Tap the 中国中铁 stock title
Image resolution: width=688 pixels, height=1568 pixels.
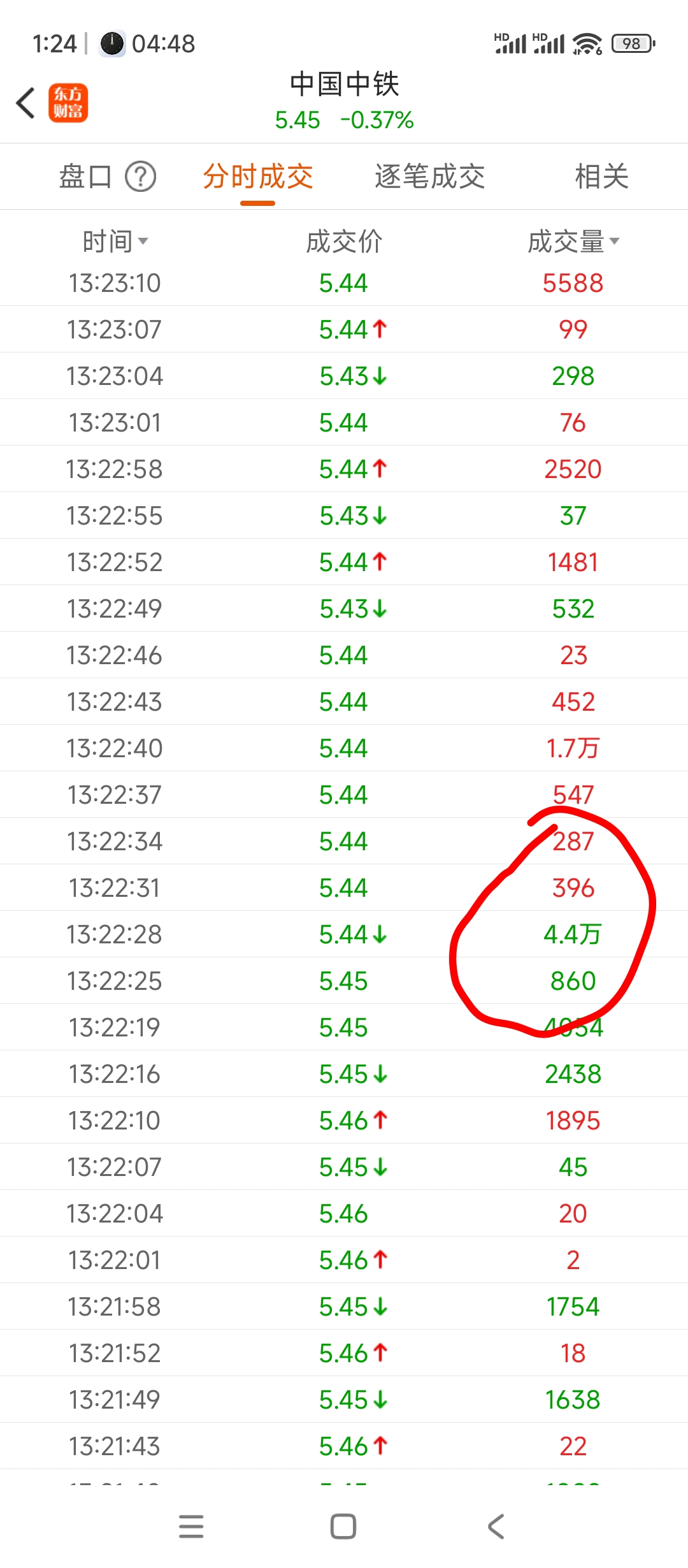point(345,84)
